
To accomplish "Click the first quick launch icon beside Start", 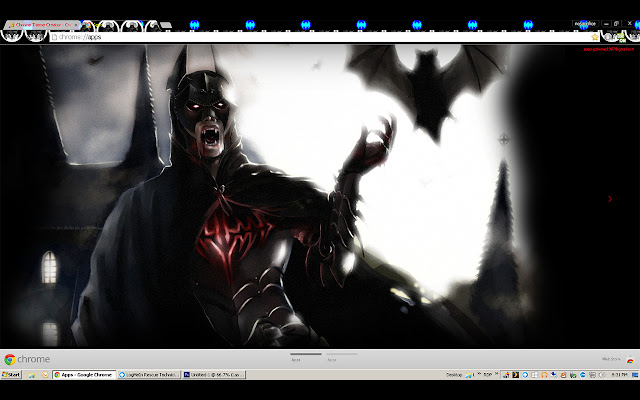I will click(31, 375).
